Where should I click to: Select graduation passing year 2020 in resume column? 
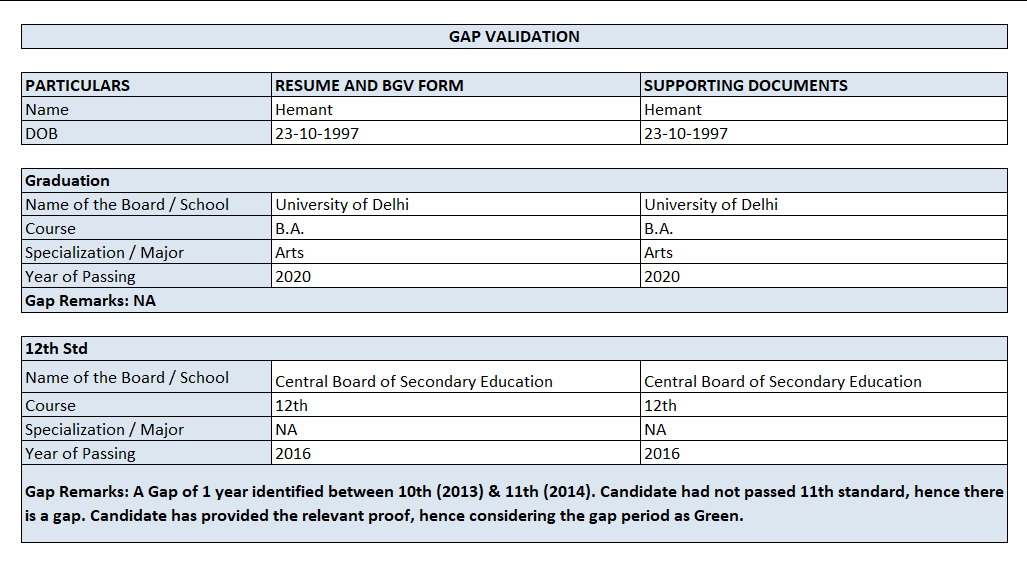tap(293, 277)
